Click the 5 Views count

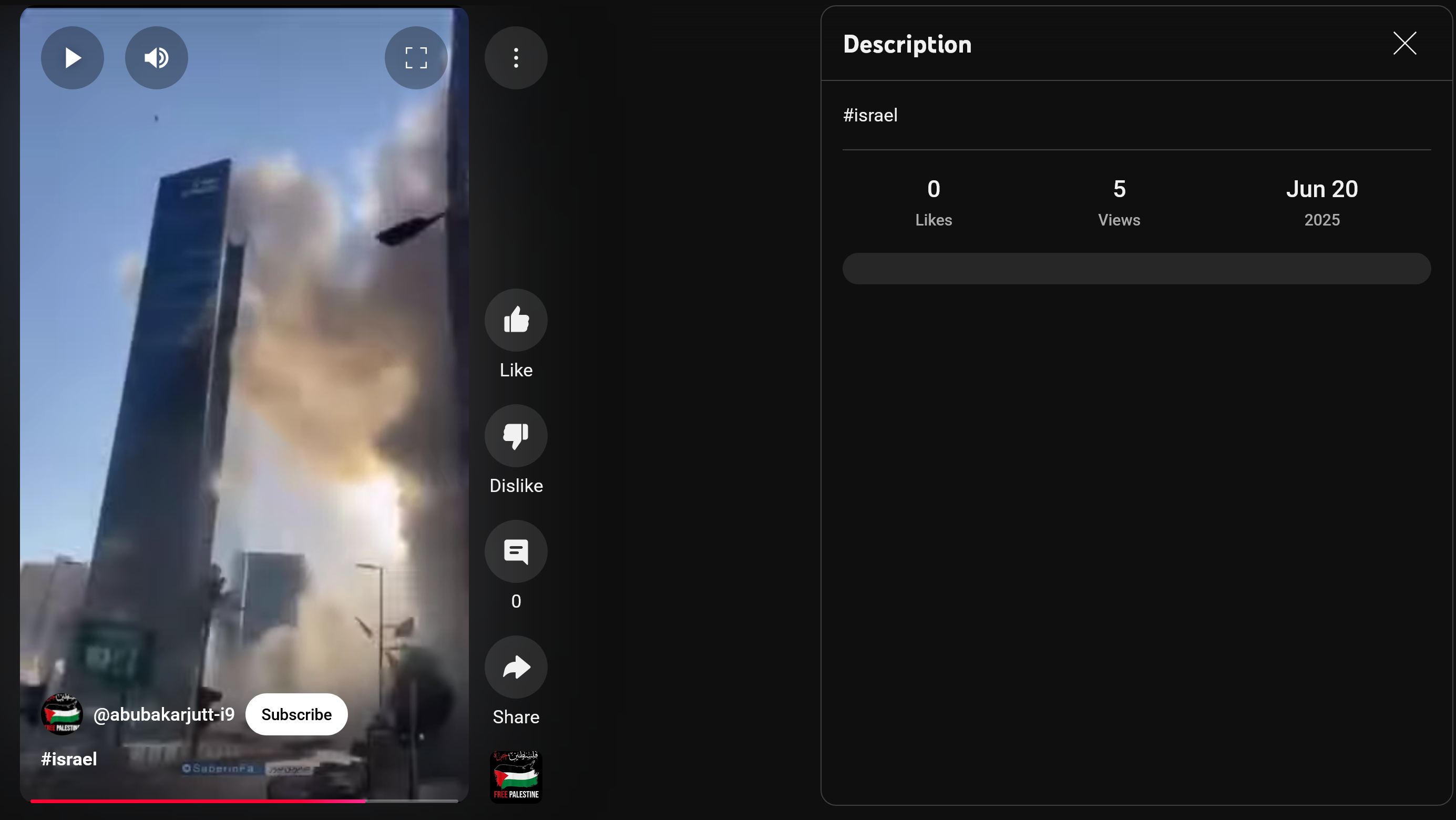[1119, 202]
